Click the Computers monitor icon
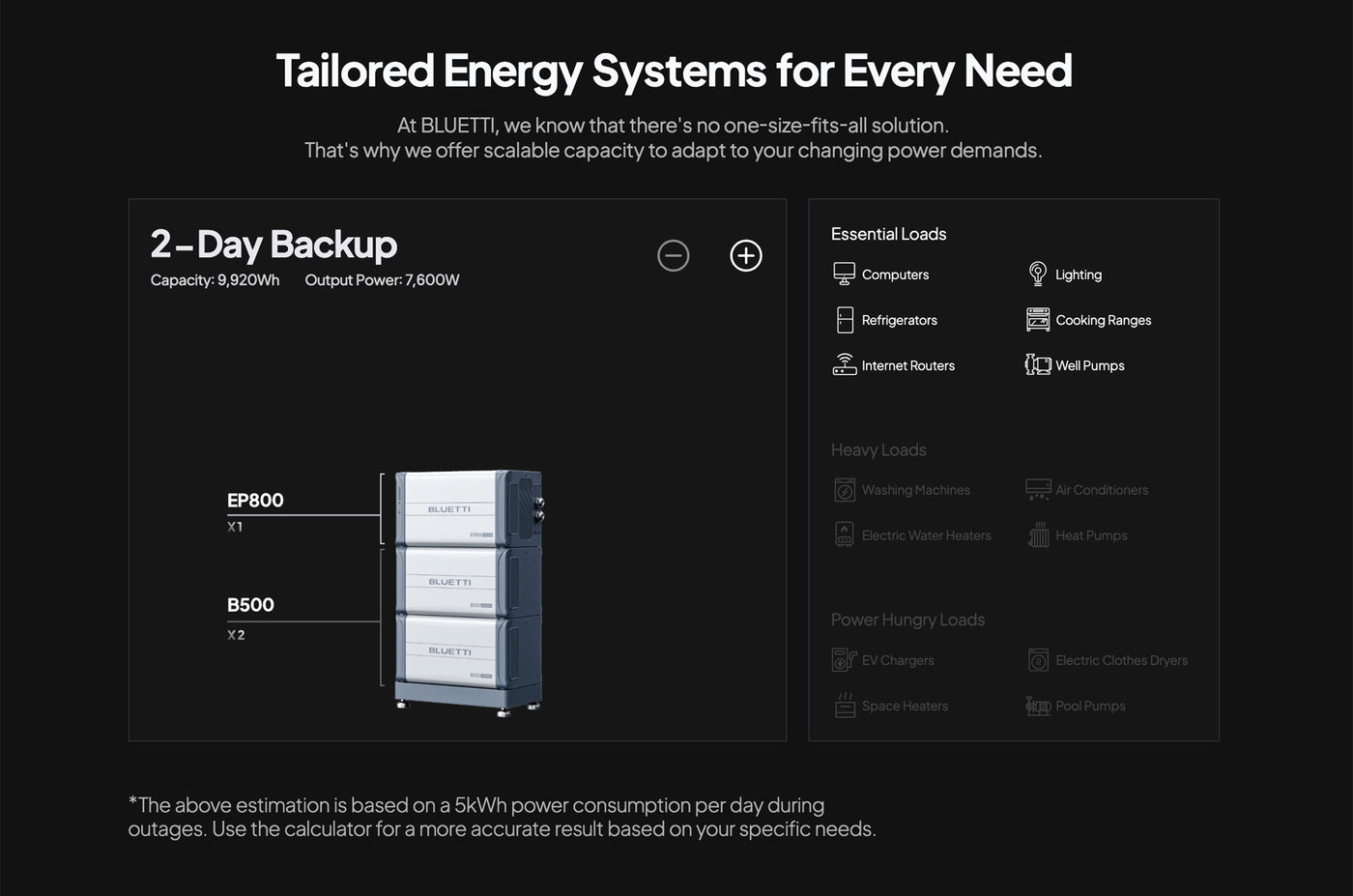Screen dimensions: 1353x896 (844, 275)
